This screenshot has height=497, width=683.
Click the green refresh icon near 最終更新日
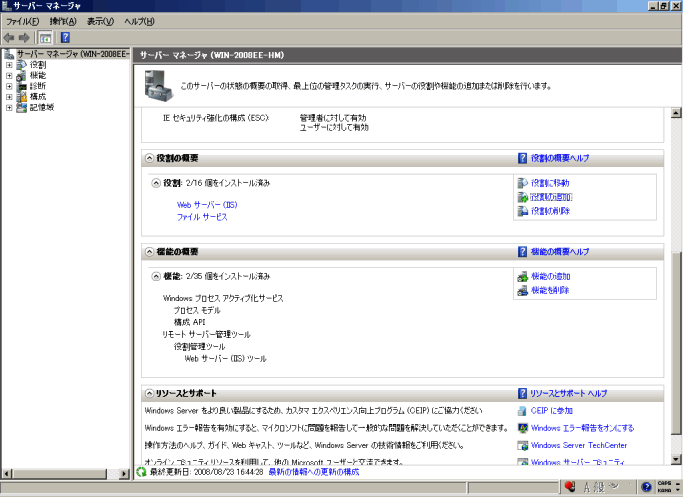pos(141,472)
